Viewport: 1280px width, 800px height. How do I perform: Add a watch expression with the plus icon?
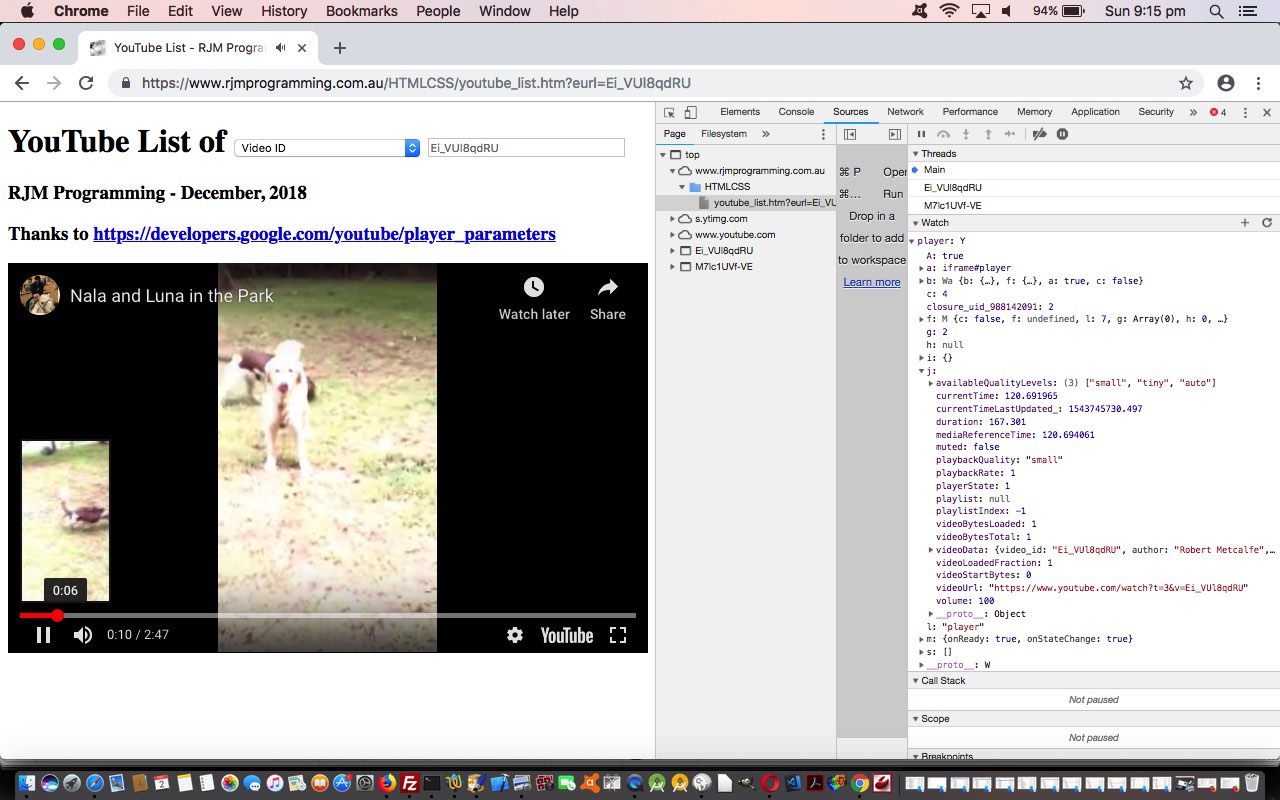(x=1245, y=223)
